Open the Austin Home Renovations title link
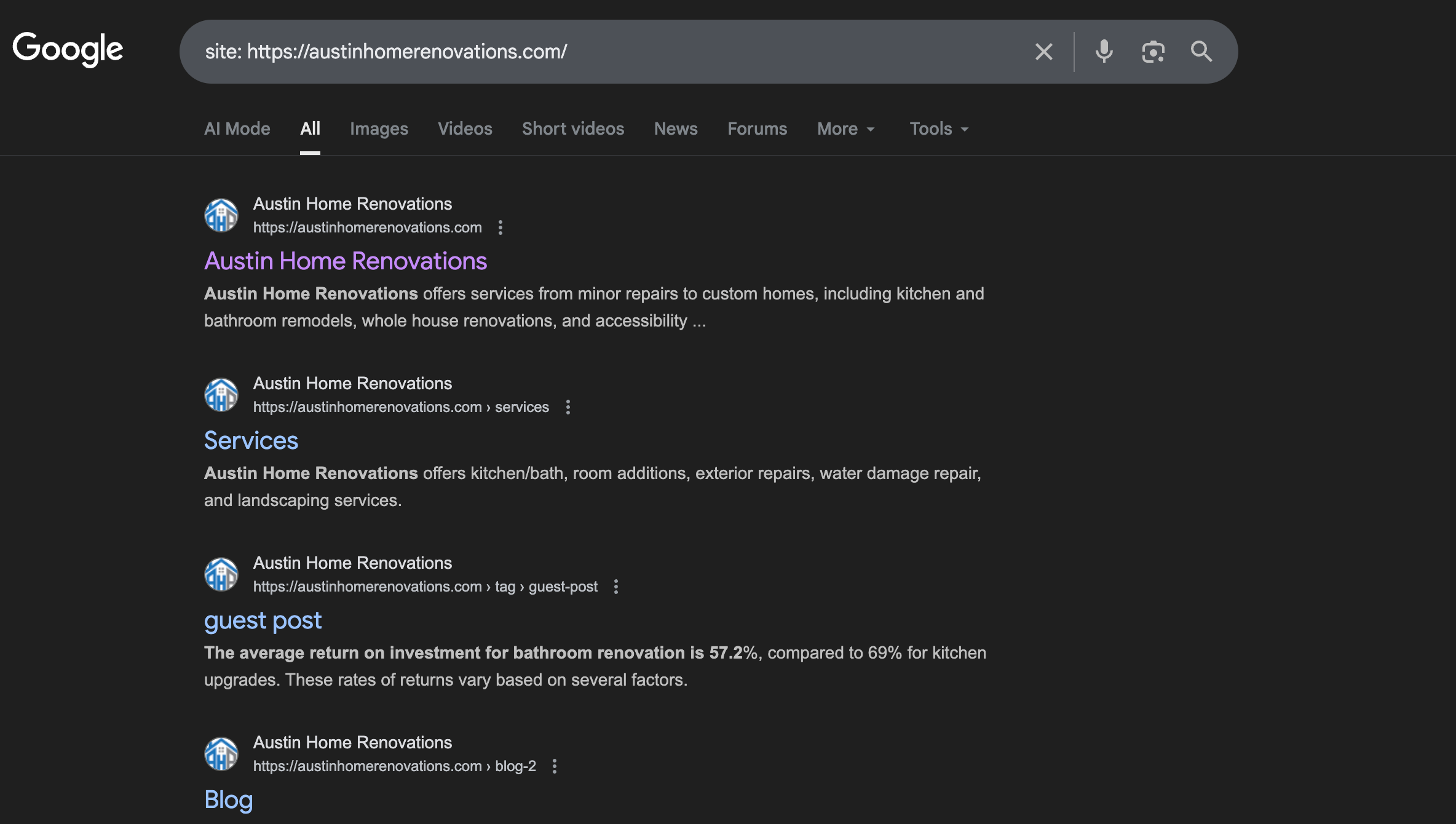1456x824 pixels. coord(346,261)
